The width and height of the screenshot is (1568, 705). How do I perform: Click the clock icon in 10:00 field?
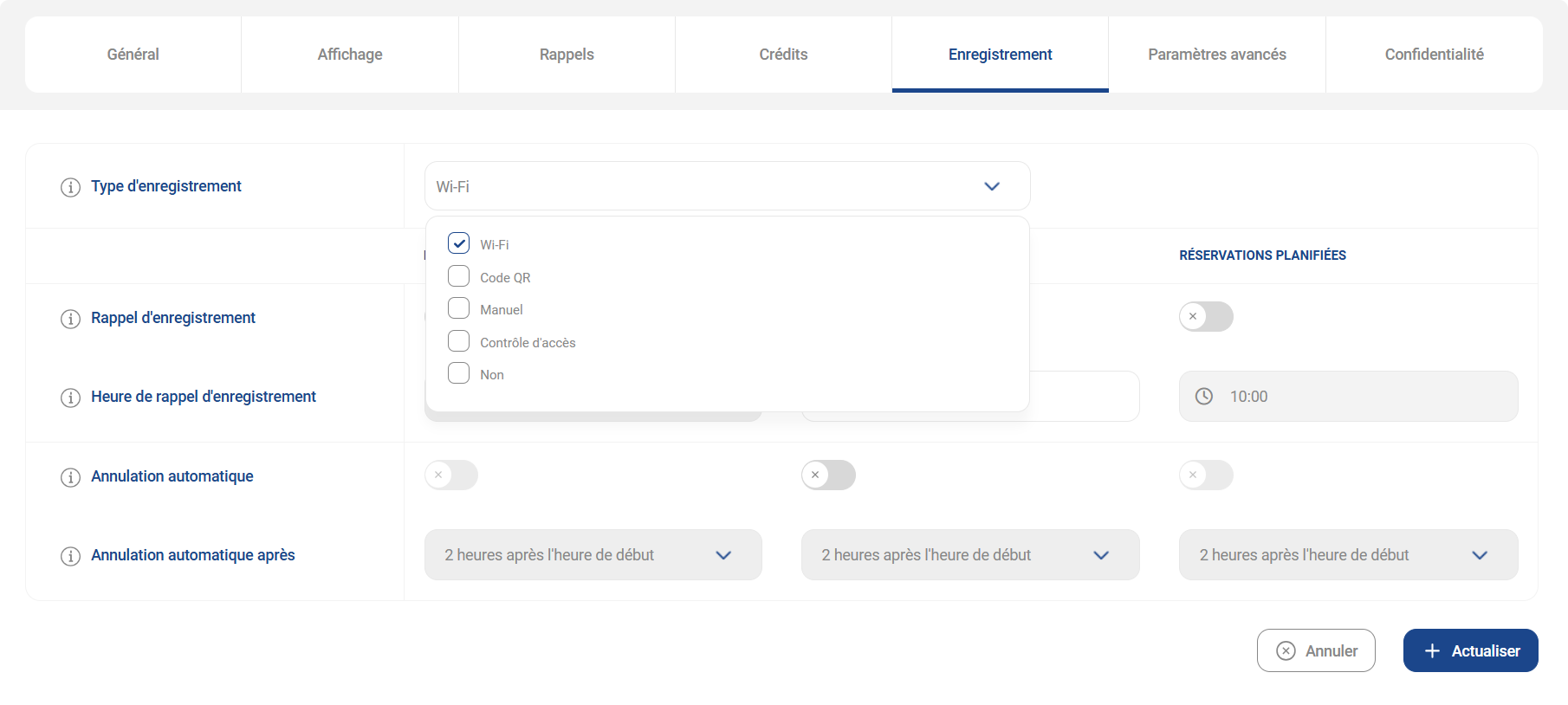(1204, 396)
